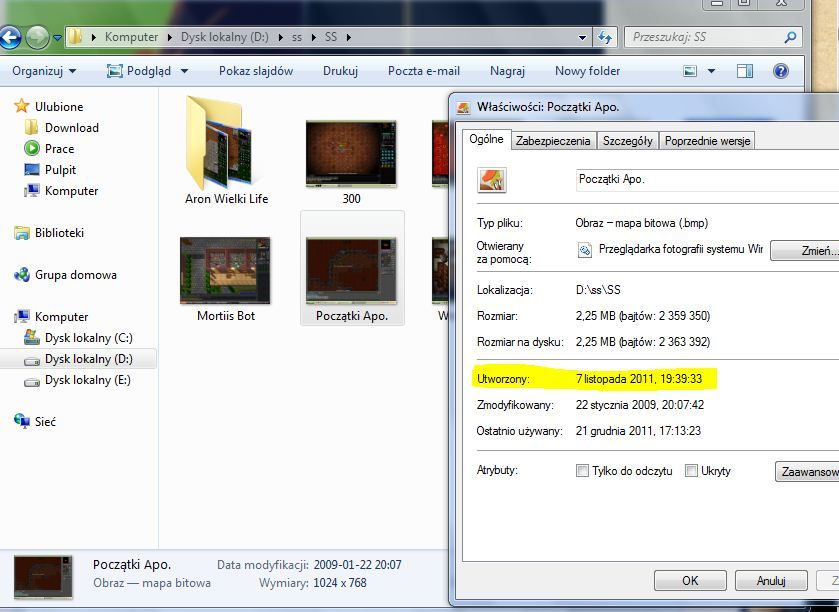Open the view options dropdown arrow
The image size is (839, 612).
click(x=712, y=71)
